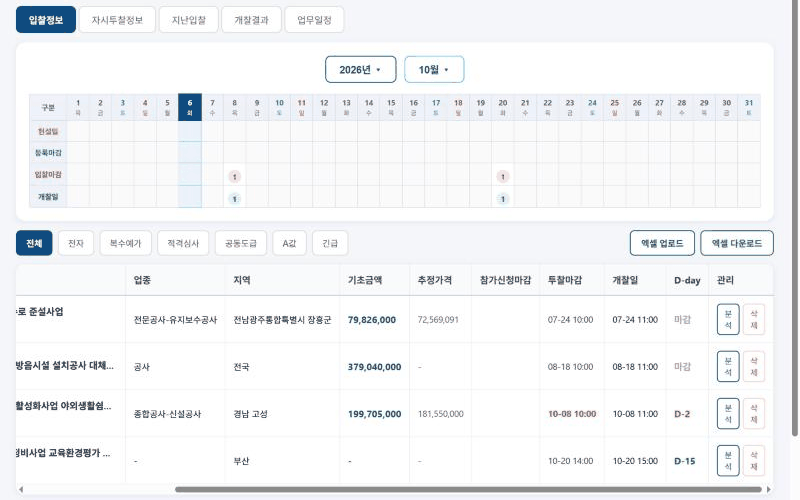Click the 전남광주통합특별시 장흥군 region cell

[283, 320]
